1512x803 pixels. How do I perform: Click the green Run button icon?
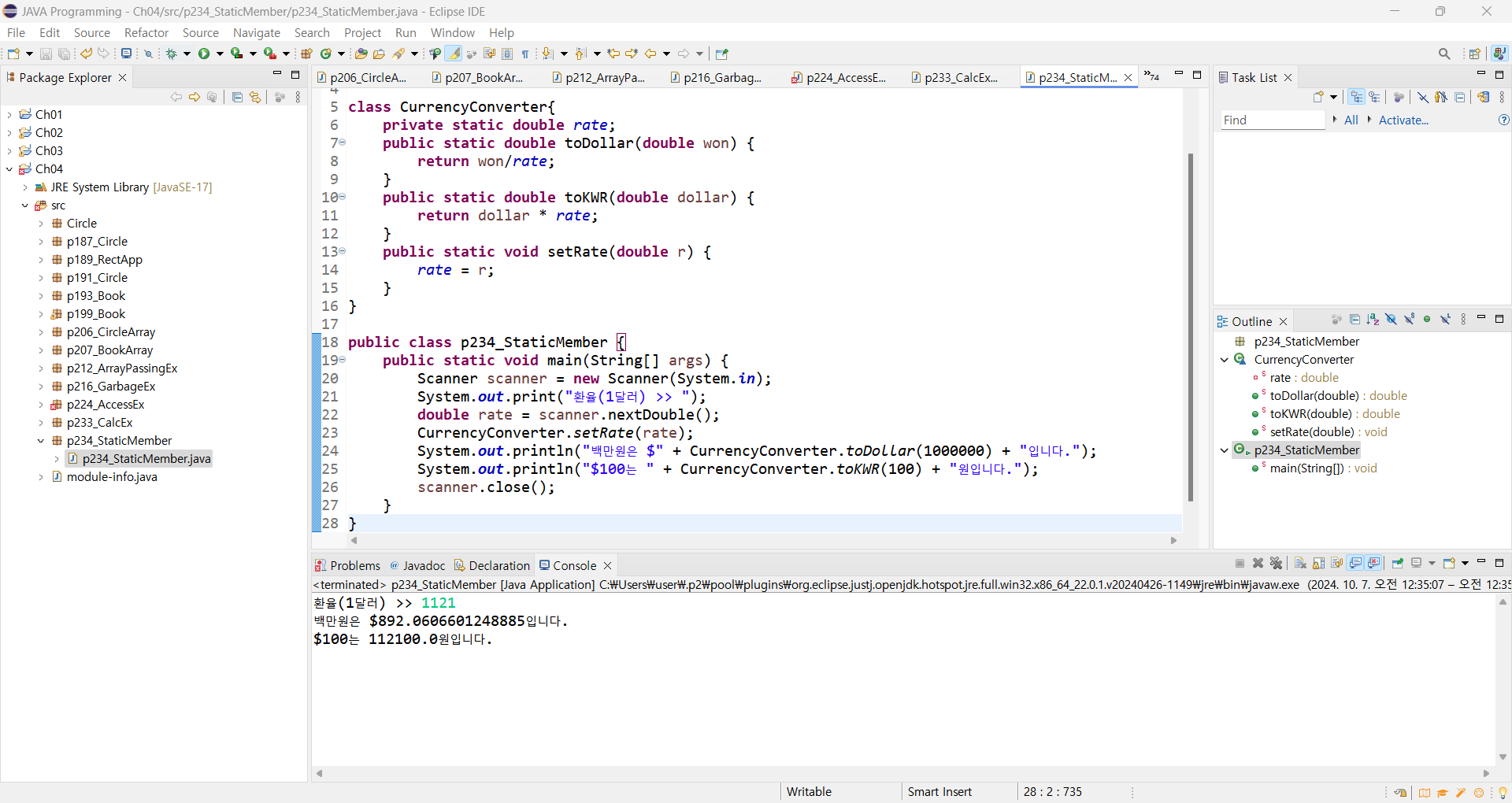204,54
